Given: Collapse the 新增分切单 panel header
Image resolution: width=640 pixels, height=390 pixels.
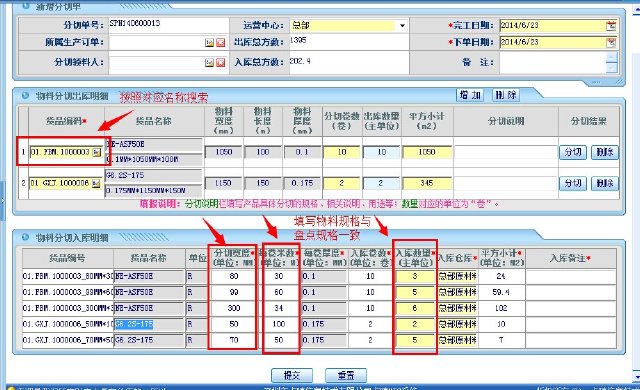Looking at the screenshot, I should (26, 6).
